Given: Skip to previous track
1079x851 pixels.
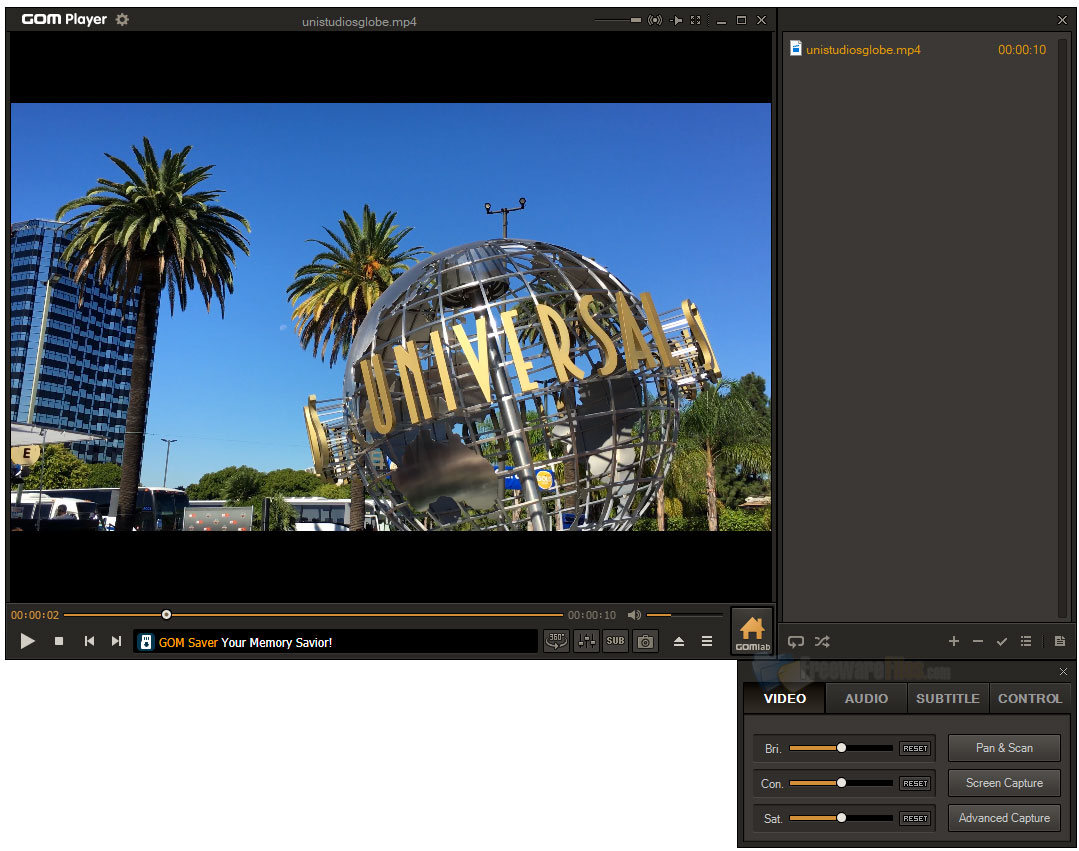Looking at the screenshot, I should pyautogui.click(x=89, y=641).
